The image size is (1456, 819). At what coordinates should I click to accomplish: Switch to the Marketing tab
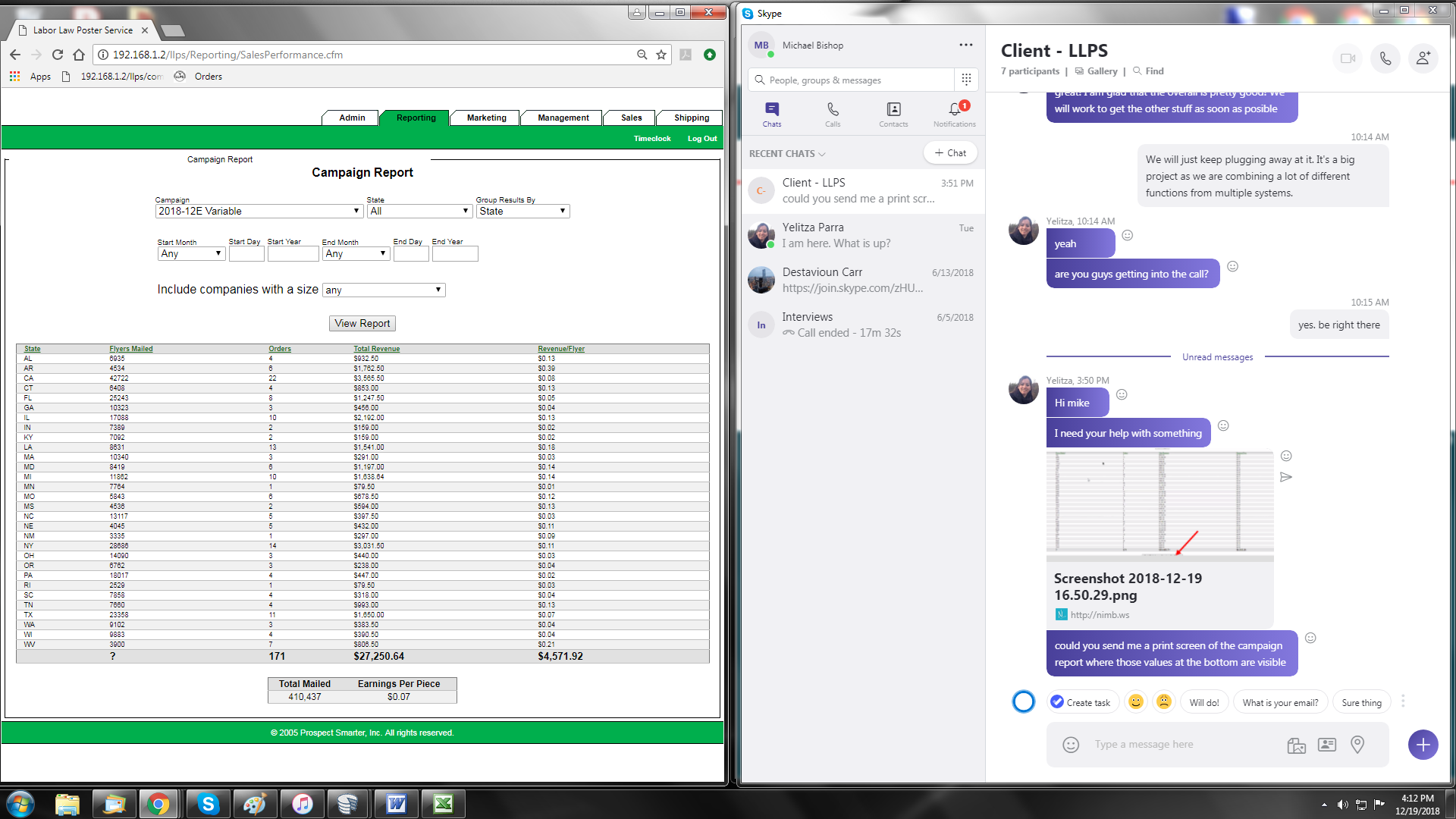tap(486, 118)
